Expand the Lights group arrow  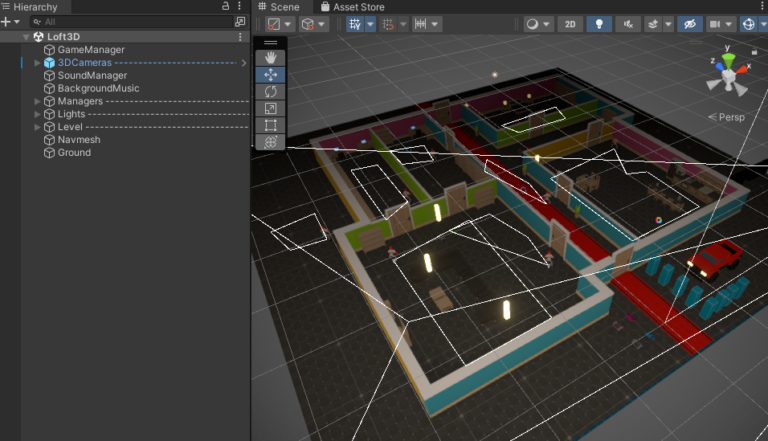point(38,115)
